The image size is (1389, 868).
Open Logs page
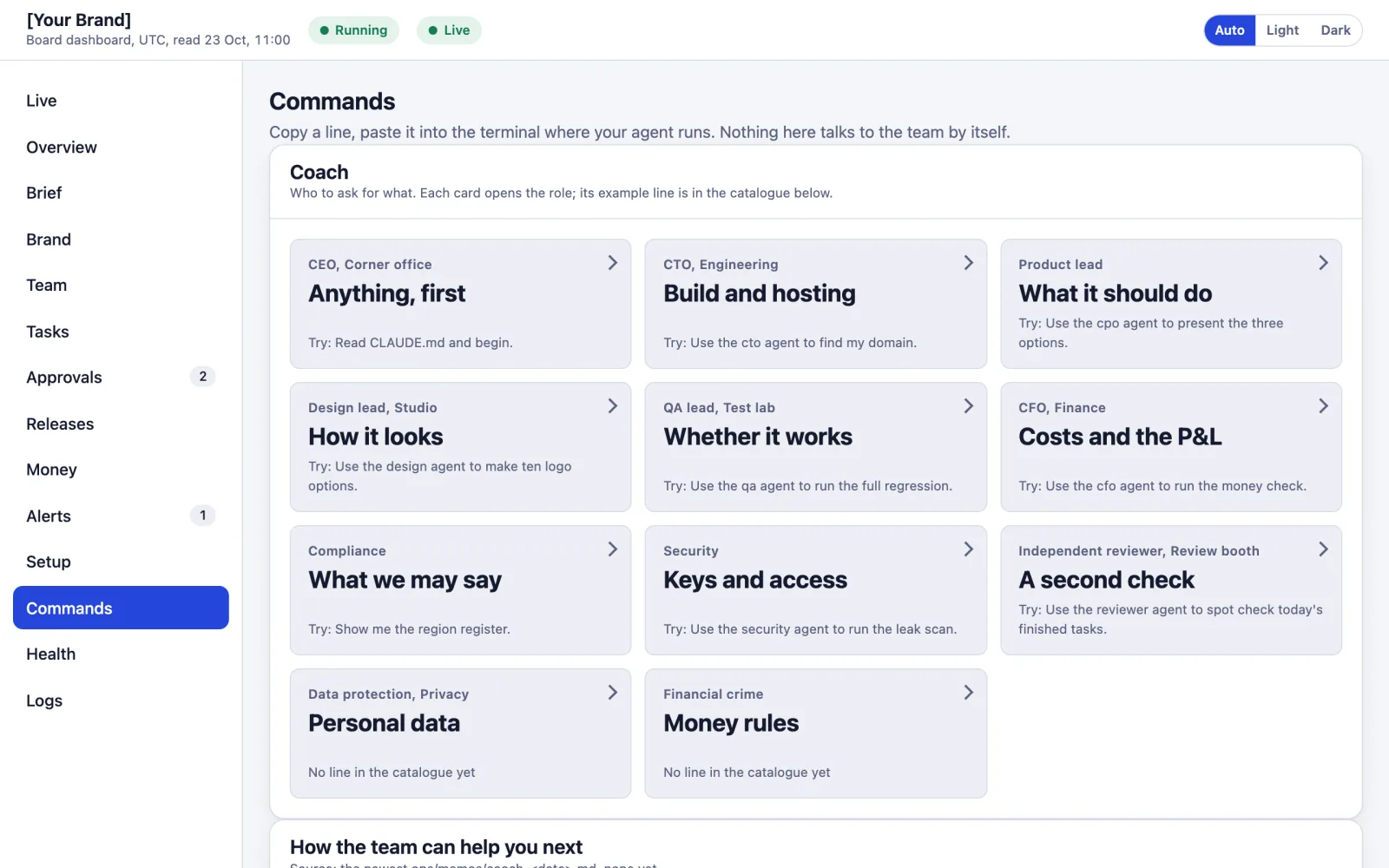click(121, 700)
